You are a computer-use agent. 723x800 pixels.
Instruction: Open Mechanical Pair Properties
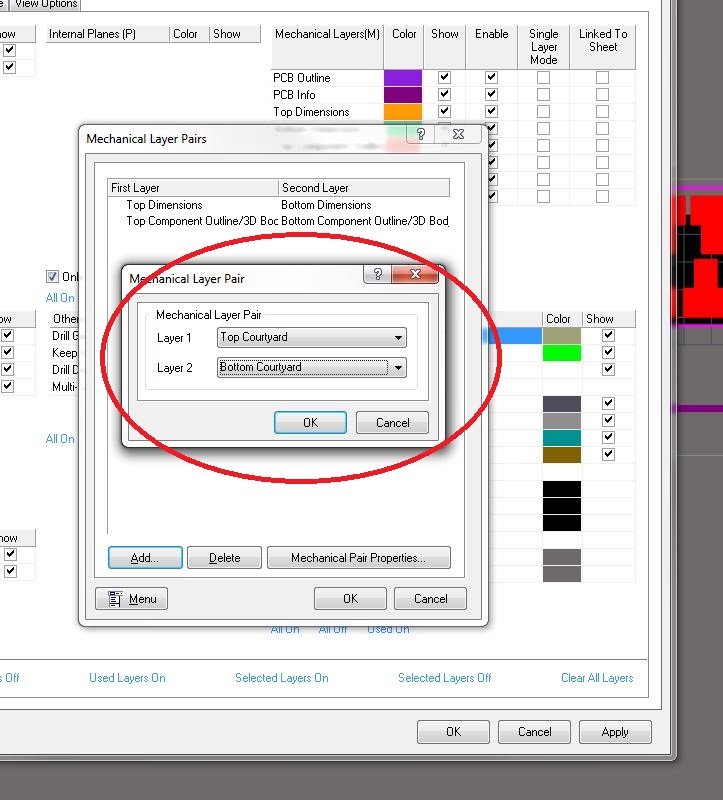coord(357,558)
